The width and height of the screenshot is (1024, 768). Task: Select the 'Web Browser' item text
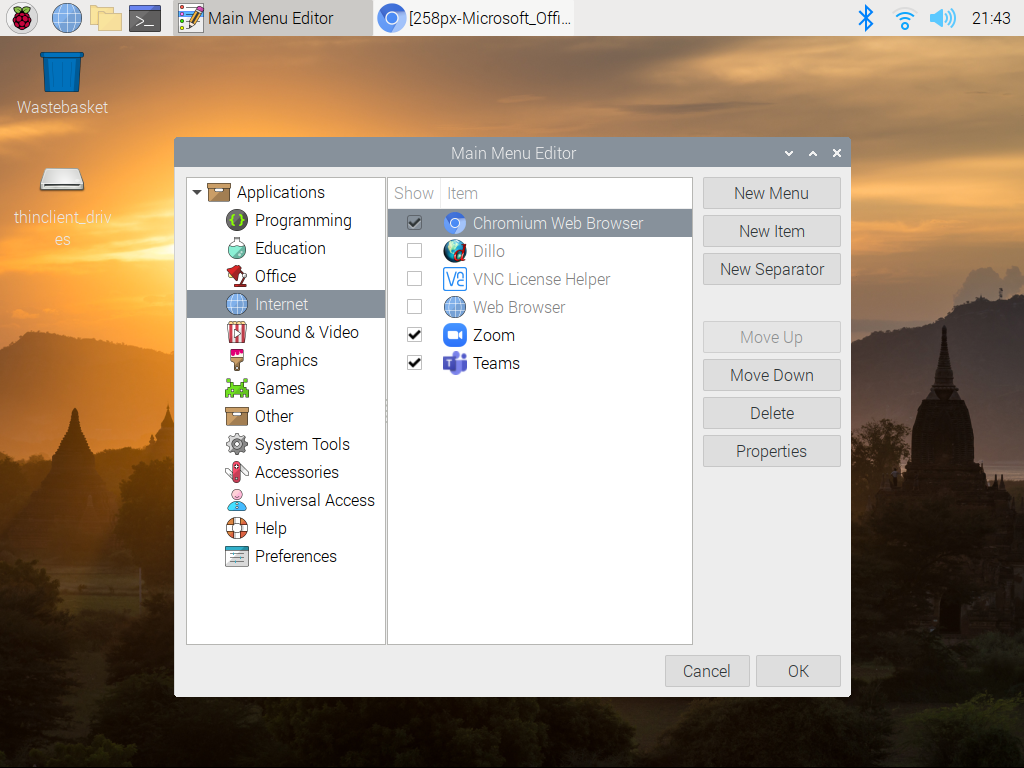(519, 307)
